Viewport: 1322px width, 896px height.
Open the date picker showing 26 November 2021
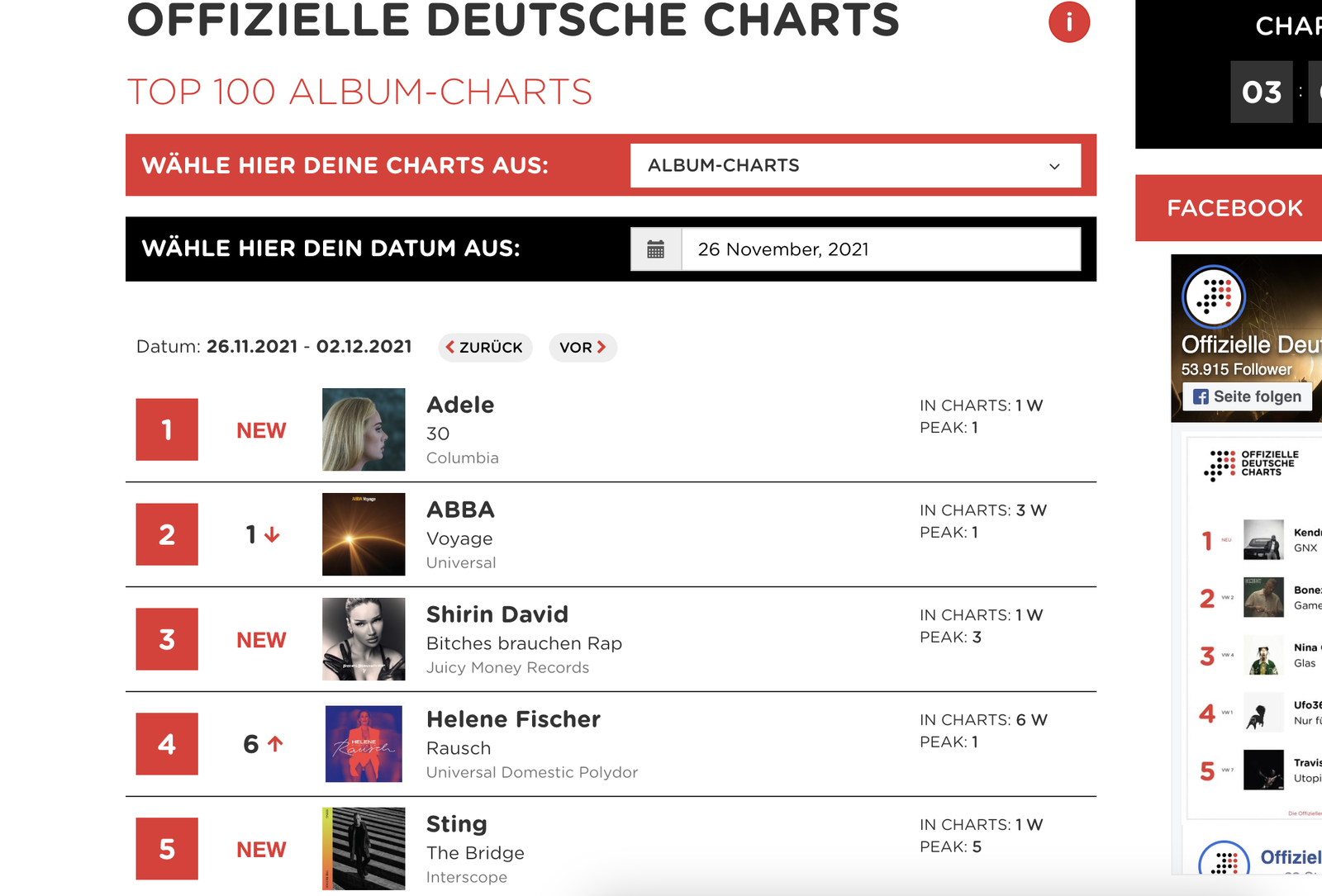pos(880,249)
